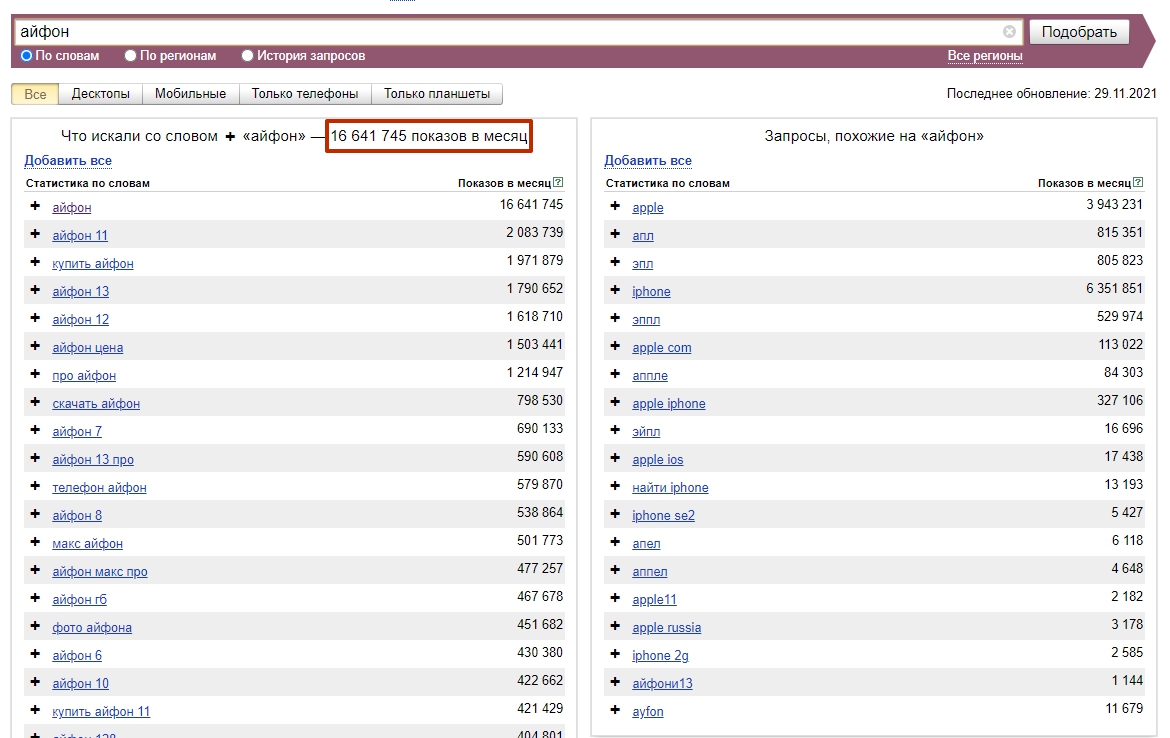The height and width of the screenshot is (738, 1170).
Task: Open the 'аппел' query link
Action: coord(650,572)
